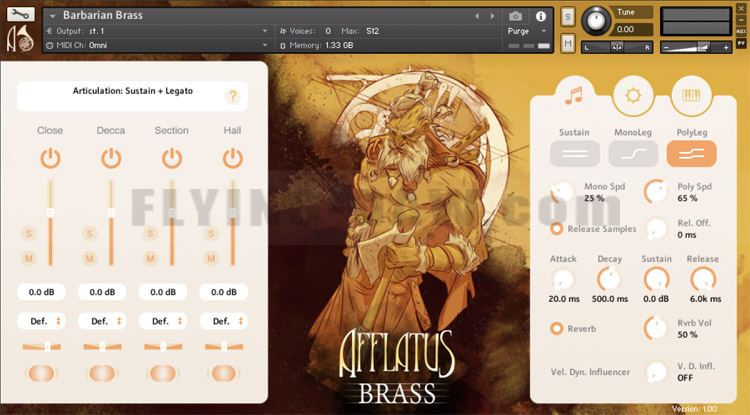Open Hall mic Def. output dropdown
750x415 pixels.
[224, 321]
